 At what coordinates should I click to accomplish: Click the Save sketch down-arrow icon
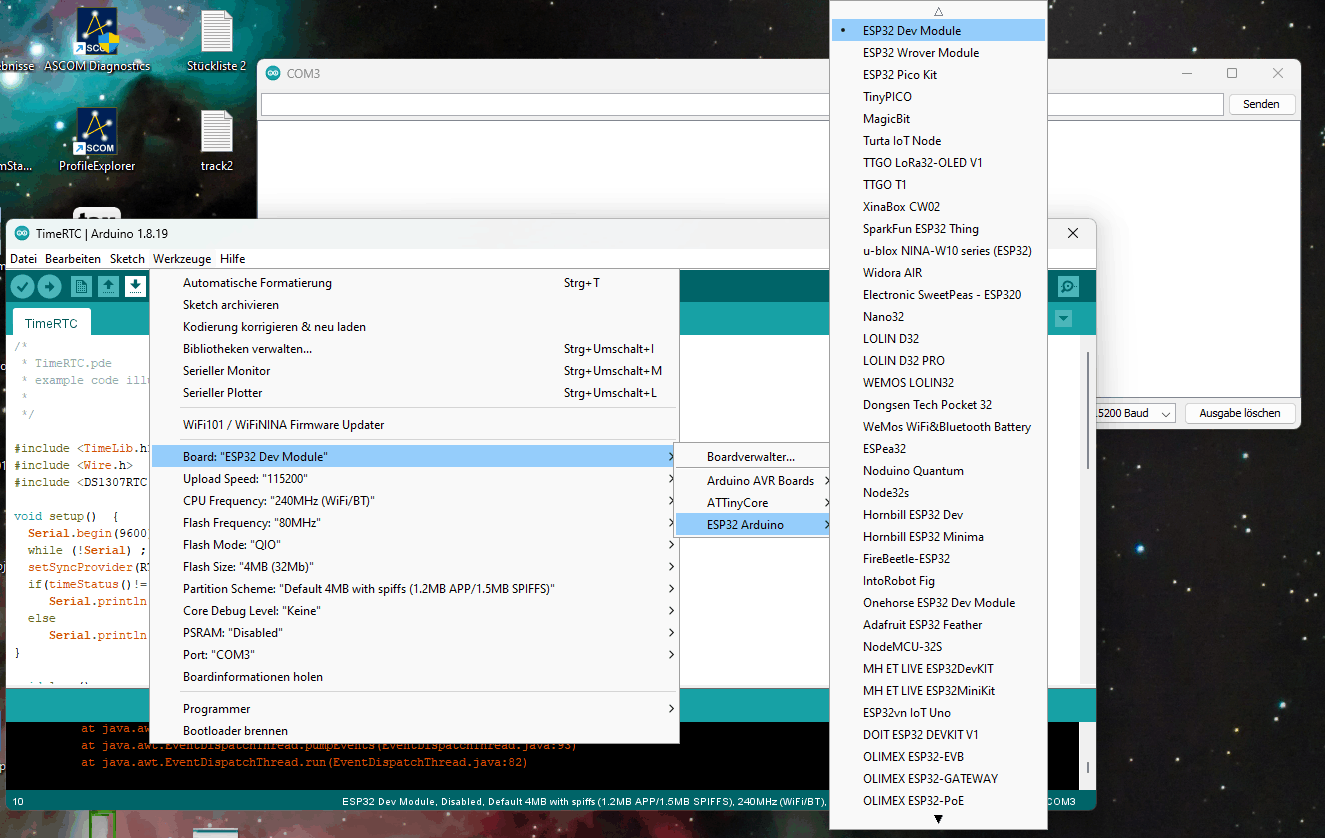click(135, 288)
